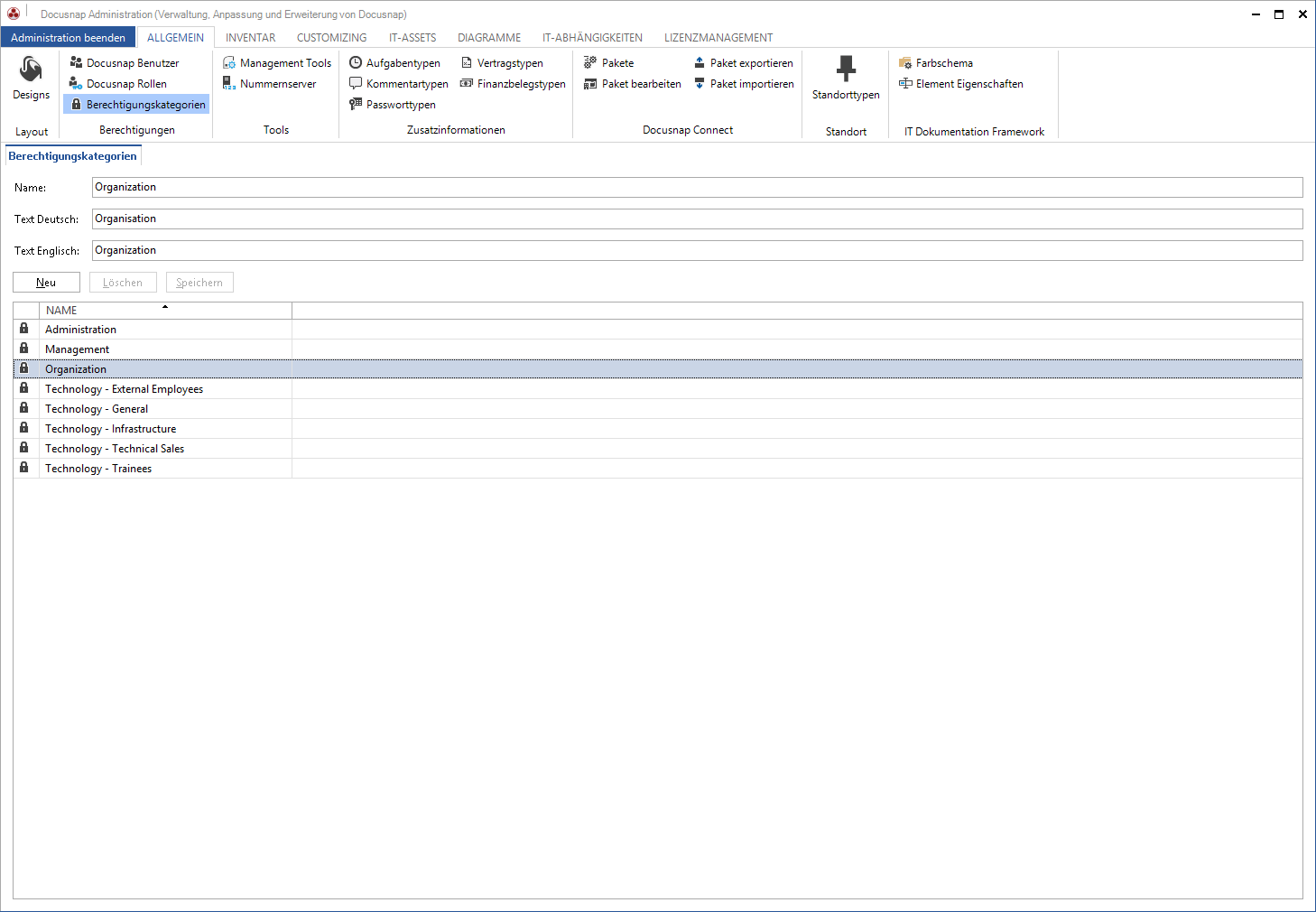Click Administration beenden tab
1316x912 pixels.
point(69,37)
